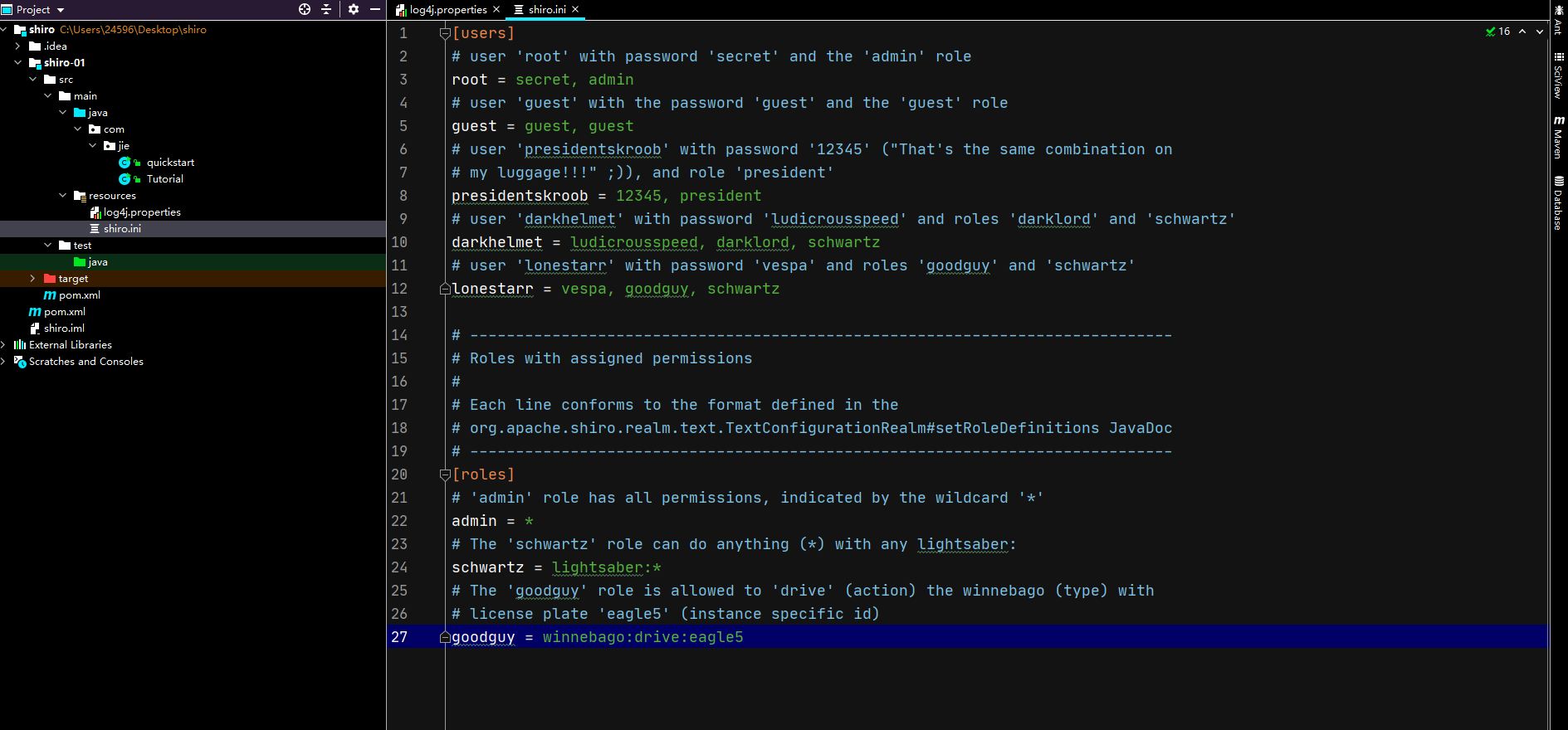Toggle fold marker on [roles] section
Image resolution: width=1568 pixels, height=730 pixels.
pyautogui.click(x=445, y=474)
